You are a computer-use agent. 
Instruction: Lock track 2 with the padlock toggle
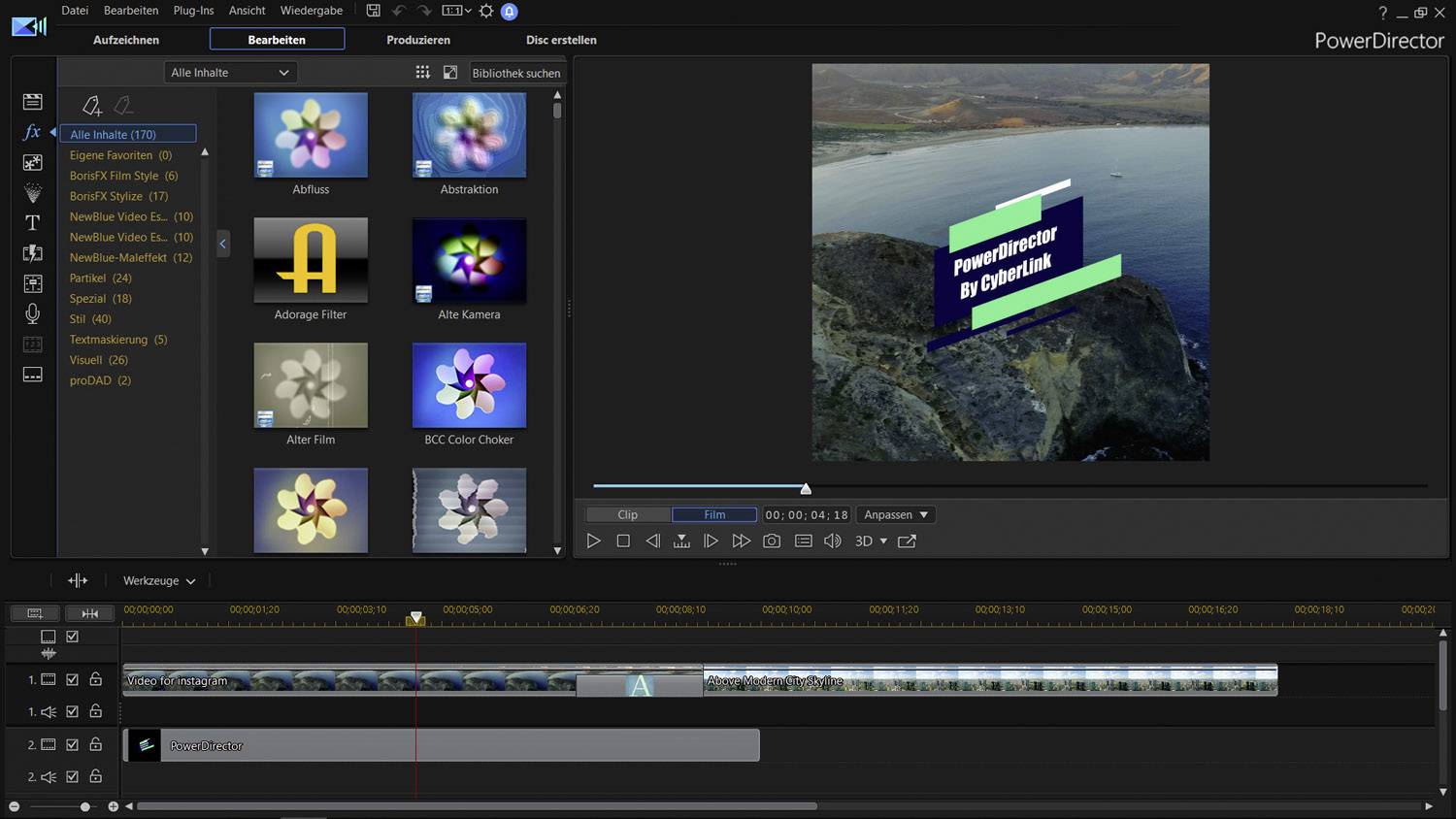(95, 744)
